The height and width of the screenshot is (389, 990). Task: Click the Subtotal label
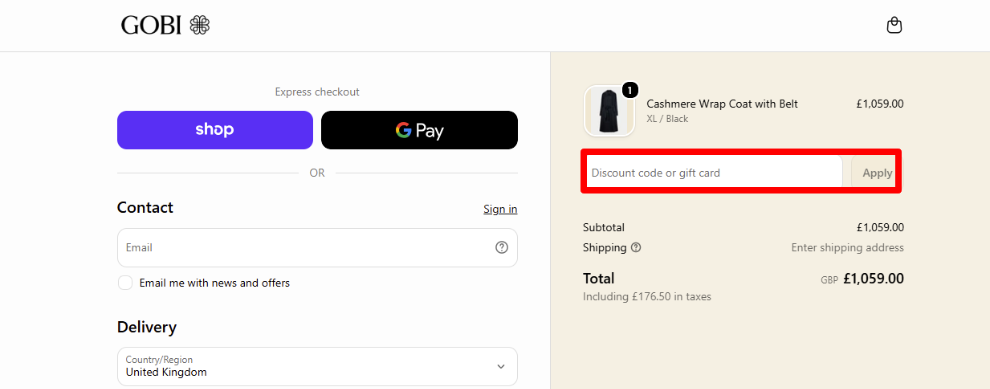coord(604,227)
